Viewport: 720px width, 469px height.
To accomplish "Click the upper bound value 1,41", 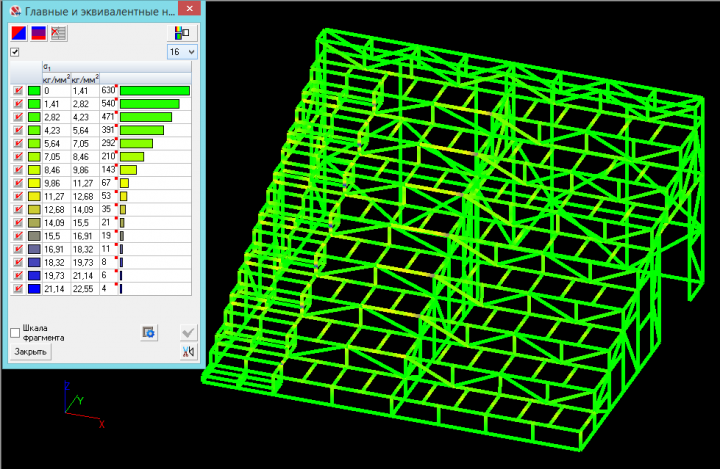I will coord(80,90).
